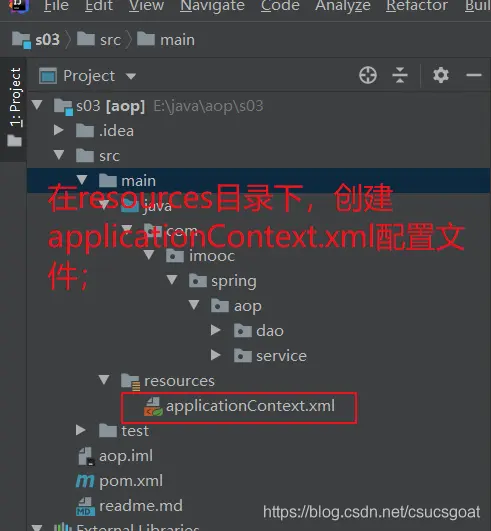Select the aop.iml module file
Screen dimensions: 491x531
115,456
